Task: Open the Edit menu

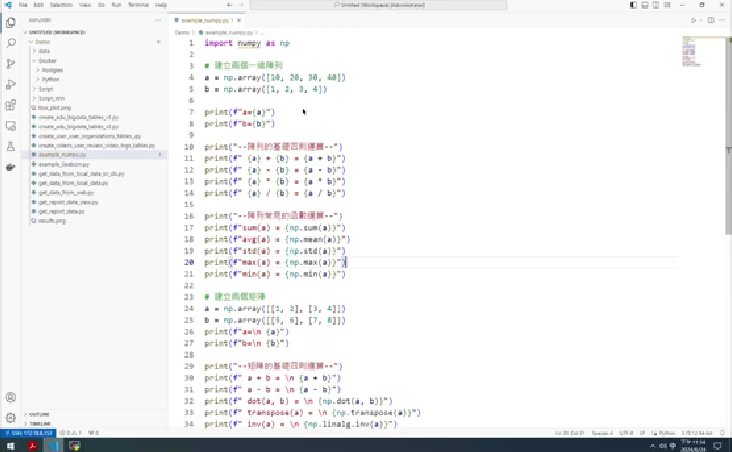Action: coord(38,5)
